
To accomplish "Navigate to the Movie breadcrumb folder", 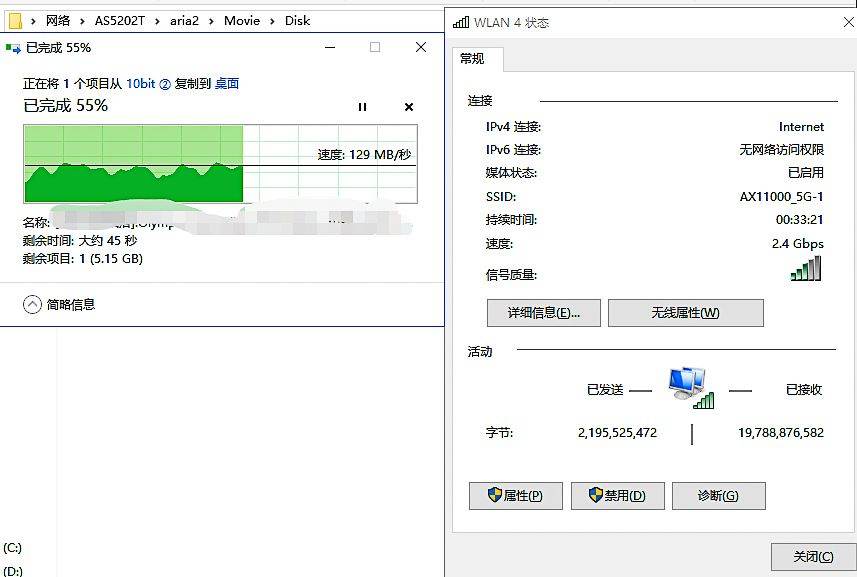I will (x=242, y=21).
